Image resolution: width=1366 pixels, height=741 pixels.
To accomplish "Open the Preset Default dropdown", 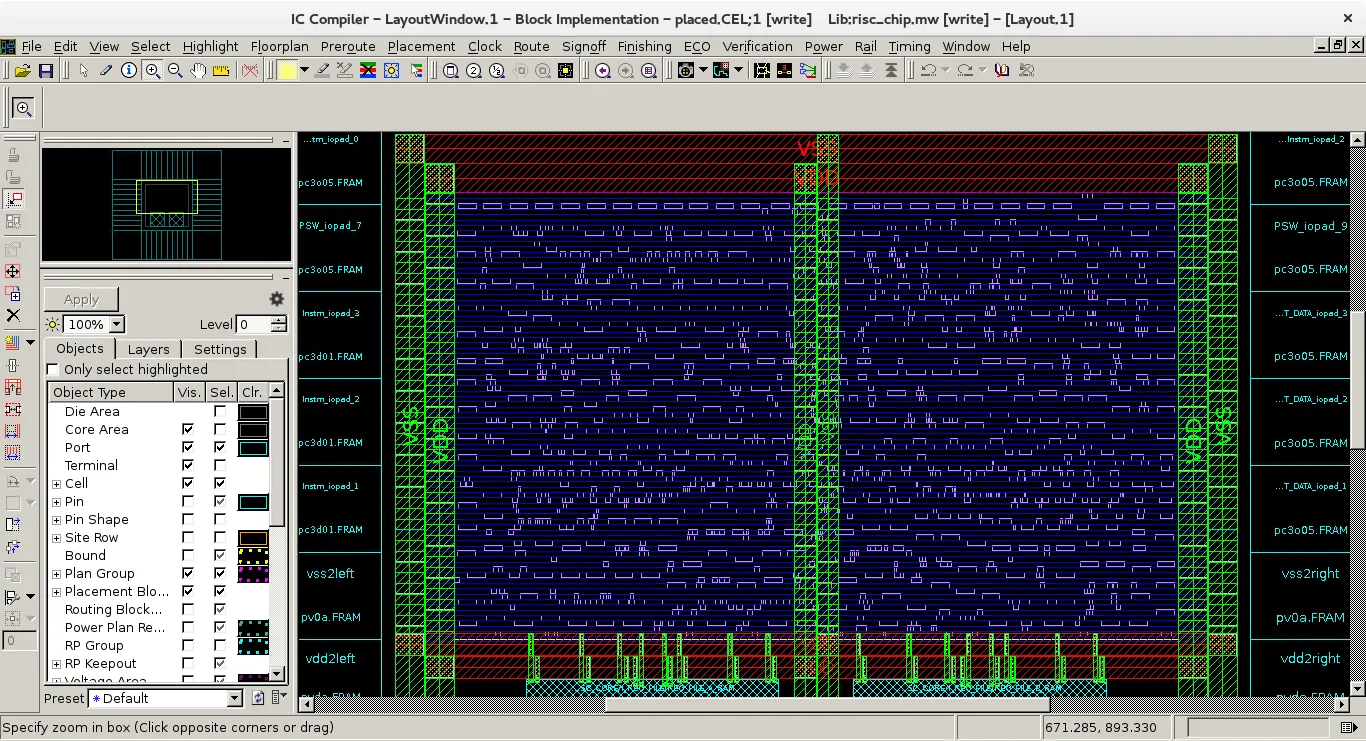I will point(234,698).
